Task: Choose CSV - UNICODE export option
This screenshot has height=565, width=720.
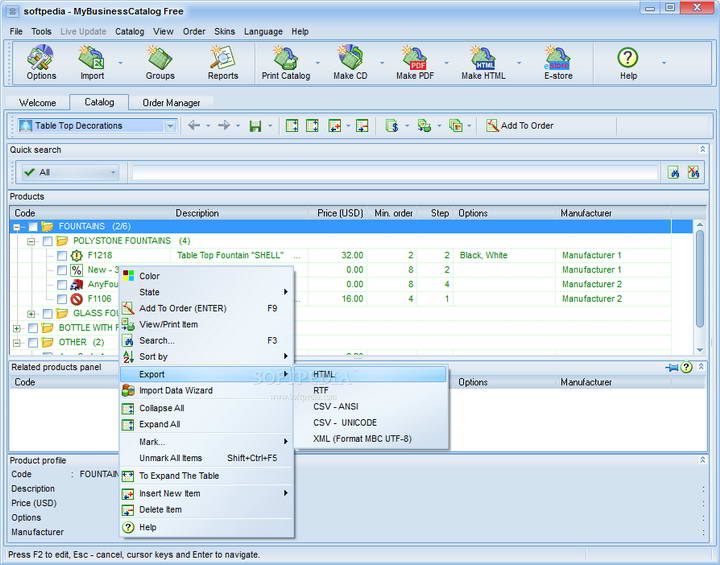Action: [x=370, y=423]
